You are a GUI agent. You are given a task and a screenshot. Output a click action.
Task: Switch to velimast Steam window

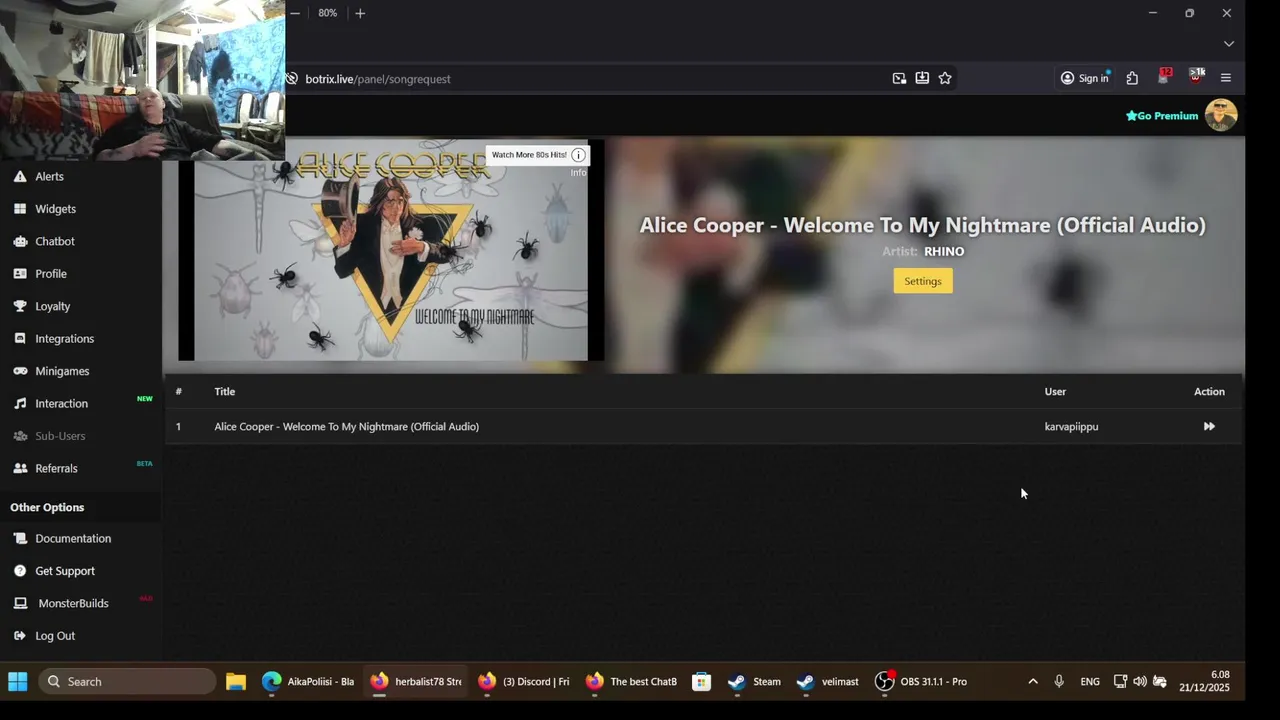click(x=828, y=681)
